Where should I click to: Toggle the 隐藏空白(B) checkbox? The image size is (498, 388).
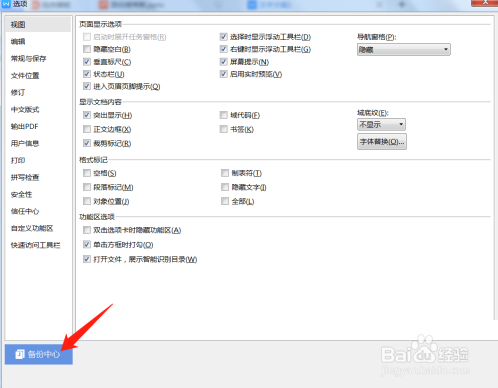tap(87, 49)
